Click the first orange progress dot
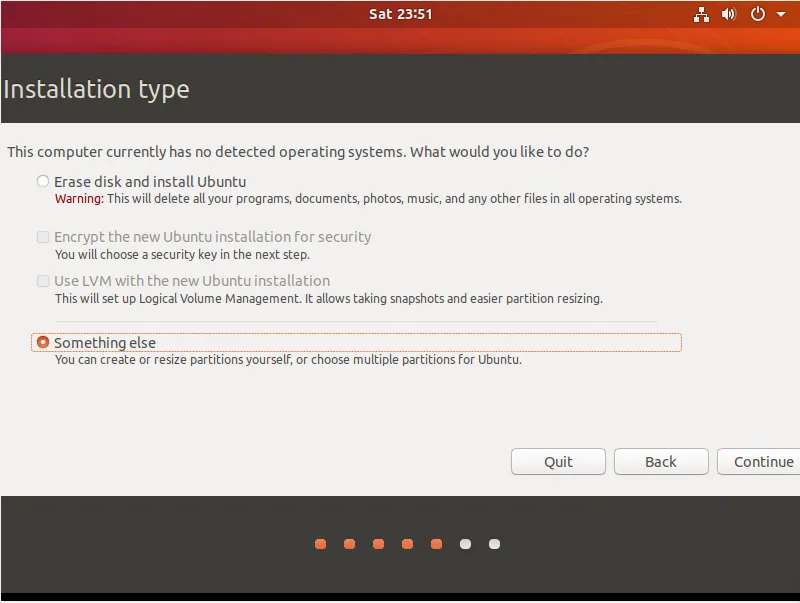 (x=320, y=544)
